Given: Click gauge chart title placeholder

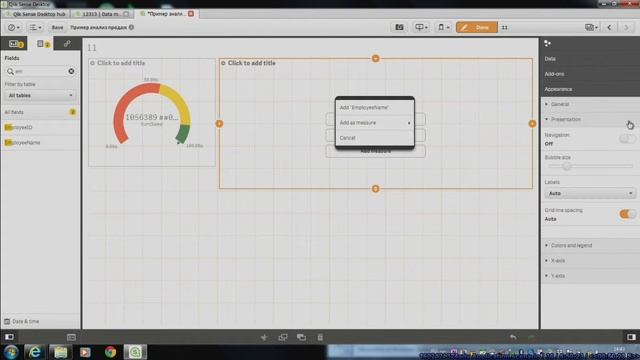Looking at the screenshot, I should (x=121, y=63).
